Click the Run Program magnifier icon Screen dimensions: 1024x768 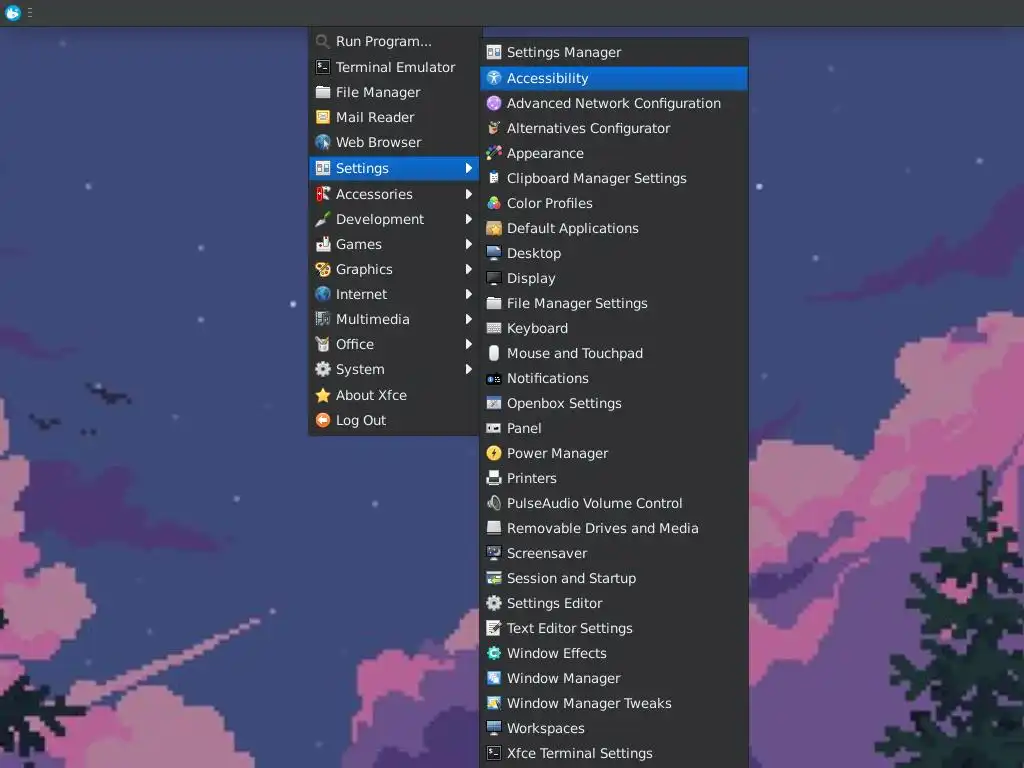click(x=323, y=42)
